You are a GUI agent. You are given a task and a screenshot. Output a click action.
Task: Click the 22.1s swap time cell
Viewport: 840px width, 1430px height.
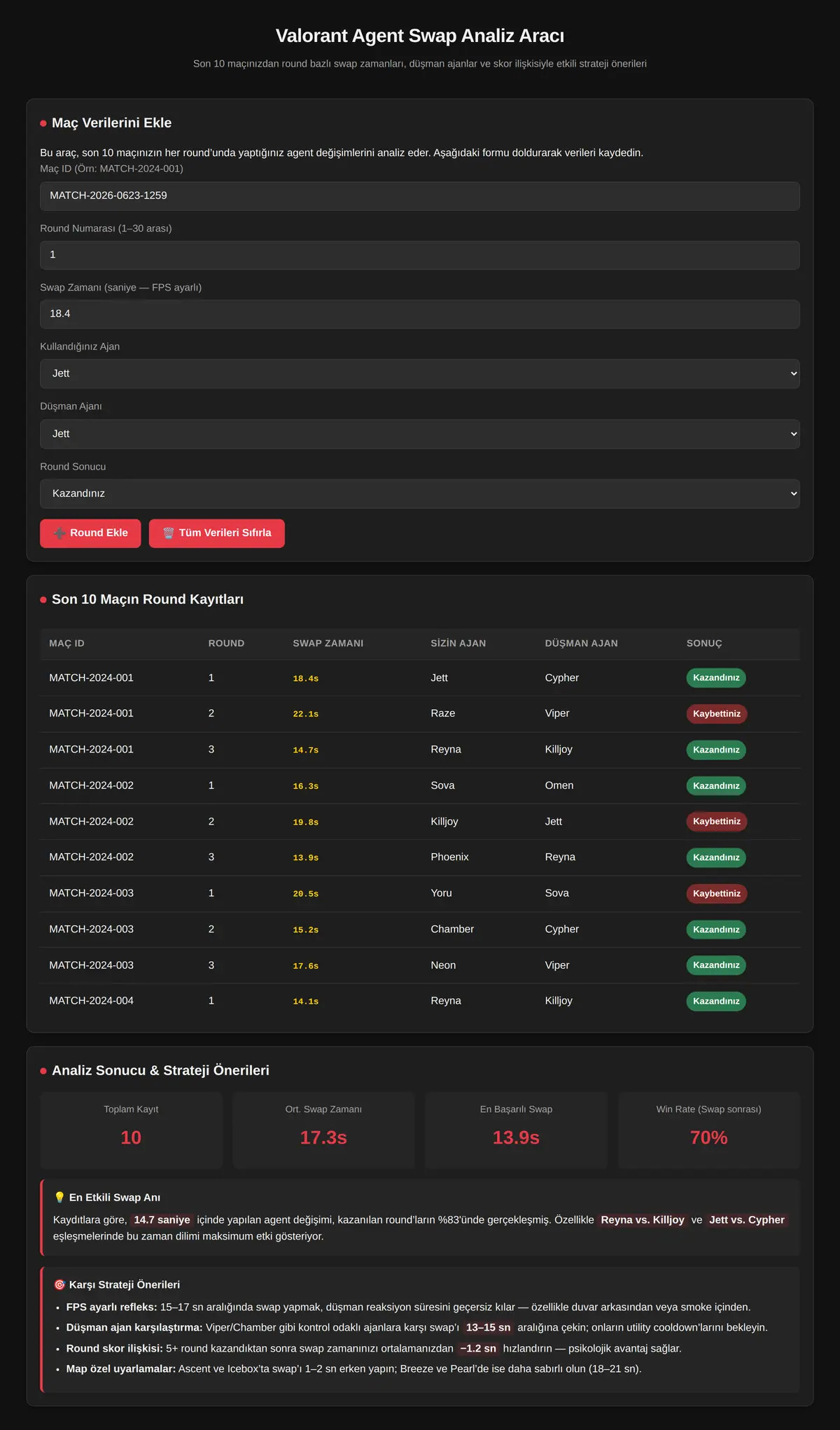306,714
